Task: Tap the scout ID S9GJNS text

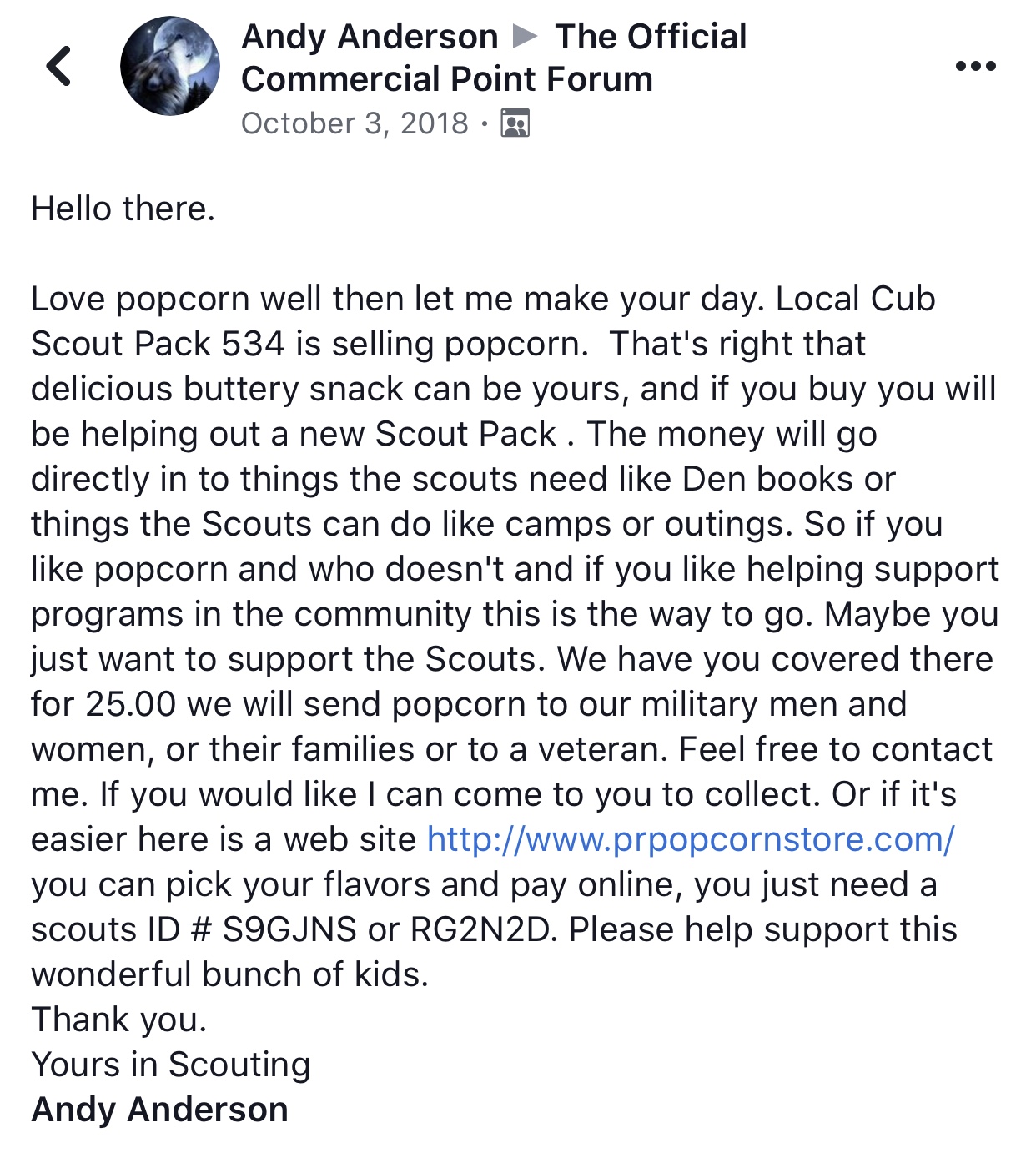Action: pos(289,929)
